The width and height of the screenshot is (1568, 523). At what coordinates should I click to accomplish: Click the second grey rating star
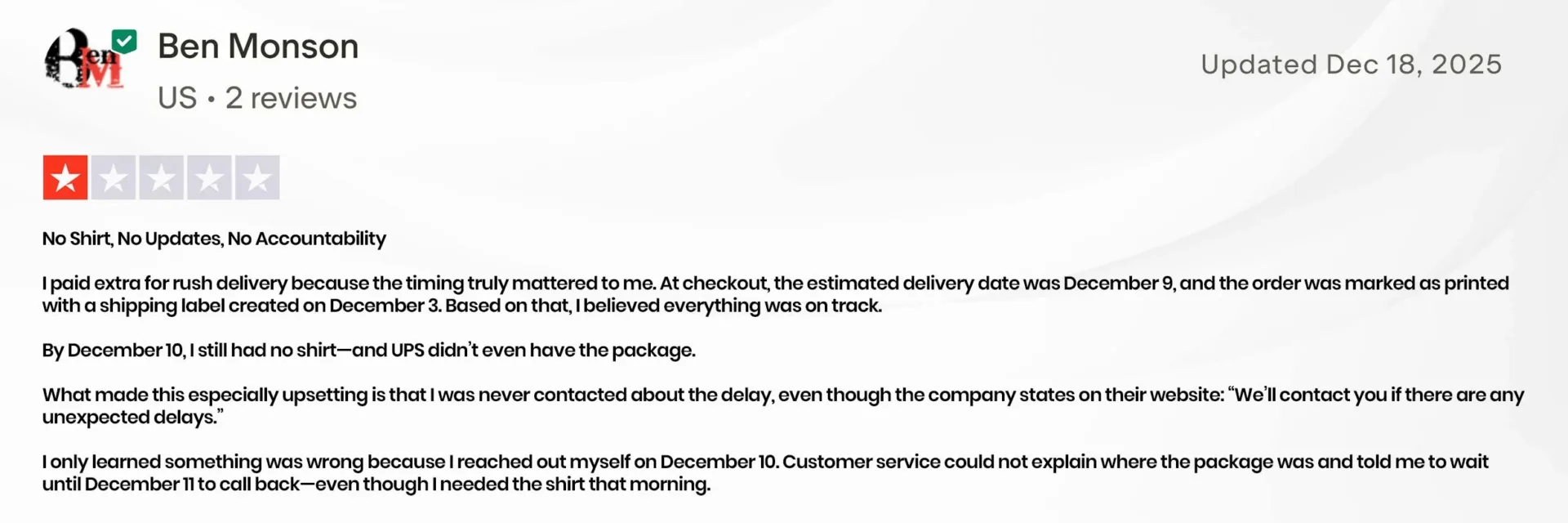[114, 177]
